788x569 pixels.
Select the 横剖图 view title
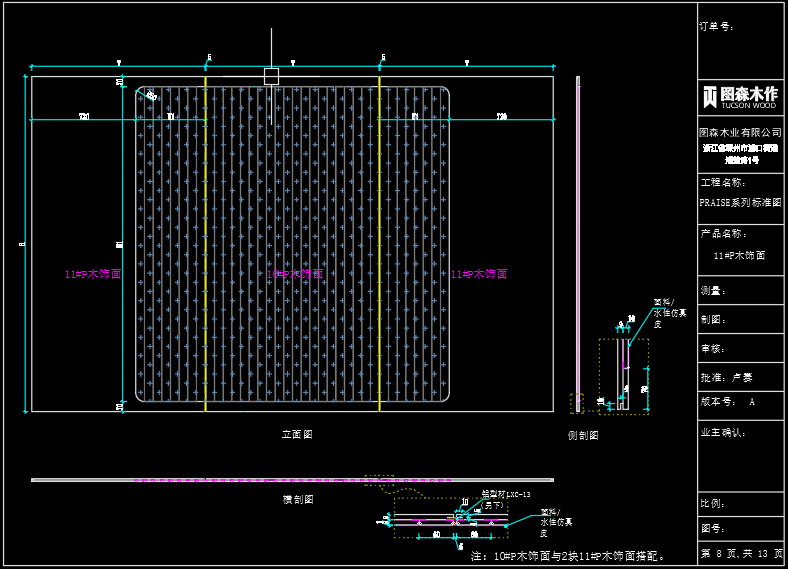(x=297, y=499)
